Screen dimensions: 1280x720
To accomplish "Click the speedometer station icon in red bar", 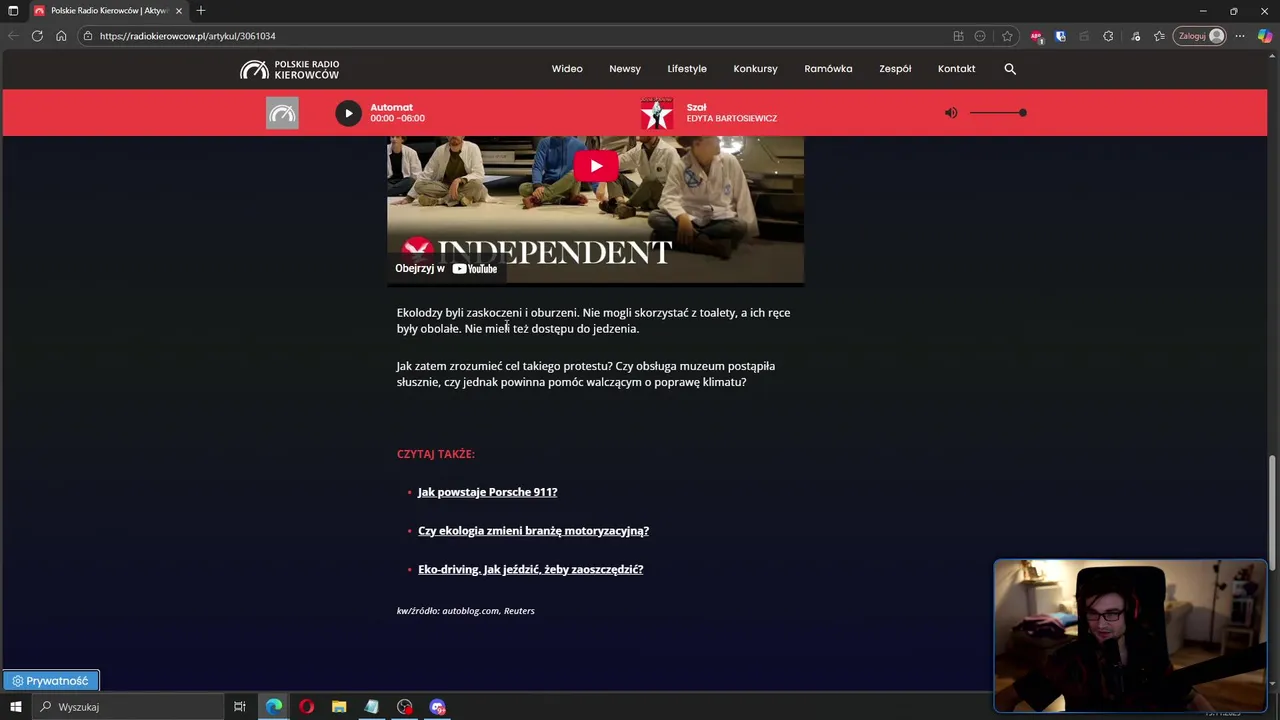I will point(282,113).
